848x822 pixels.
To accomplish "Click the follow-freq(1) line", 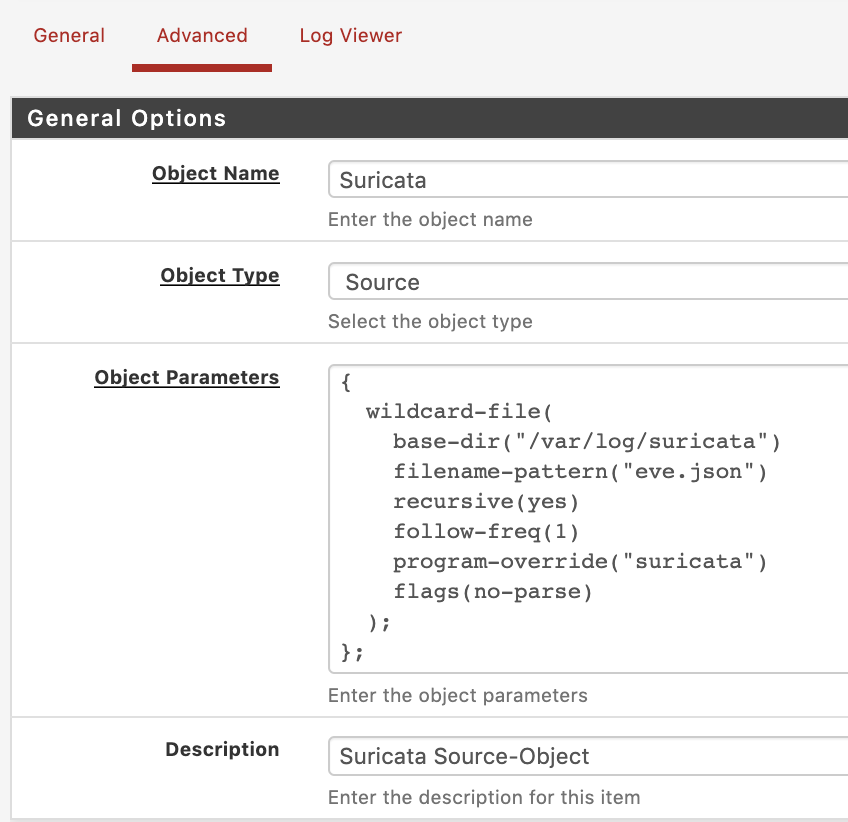I will coord(486,532).
